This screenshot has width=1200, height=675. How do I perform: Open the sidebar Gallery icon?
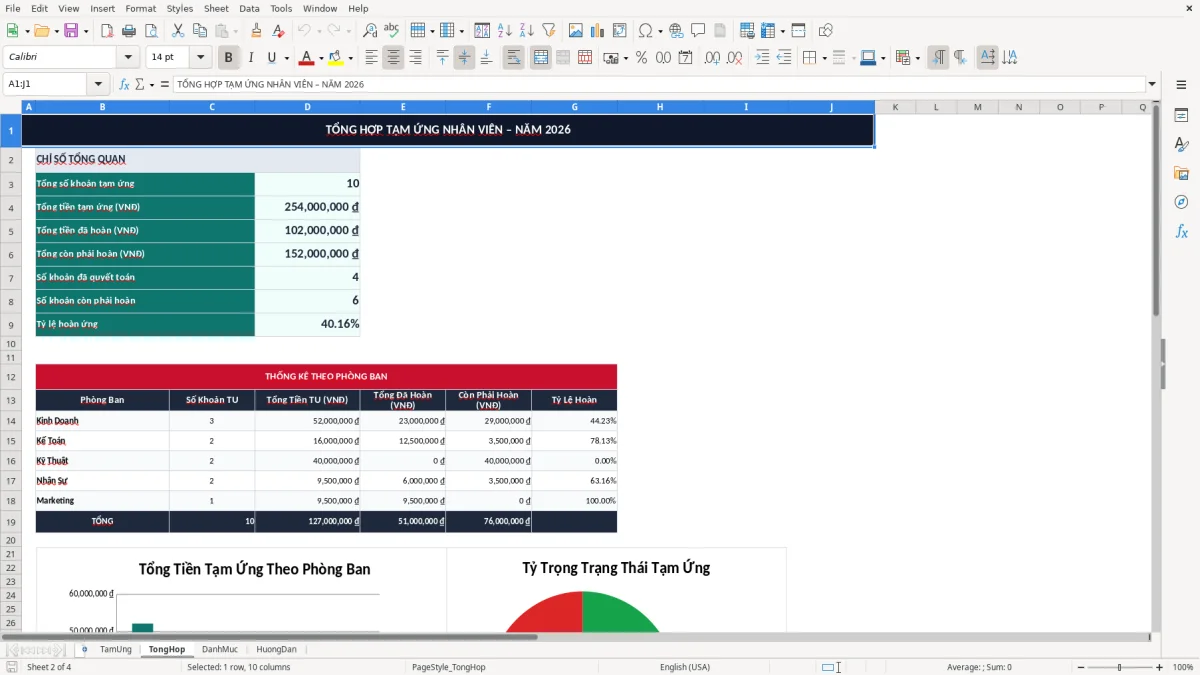click(x=1181, y=173)
